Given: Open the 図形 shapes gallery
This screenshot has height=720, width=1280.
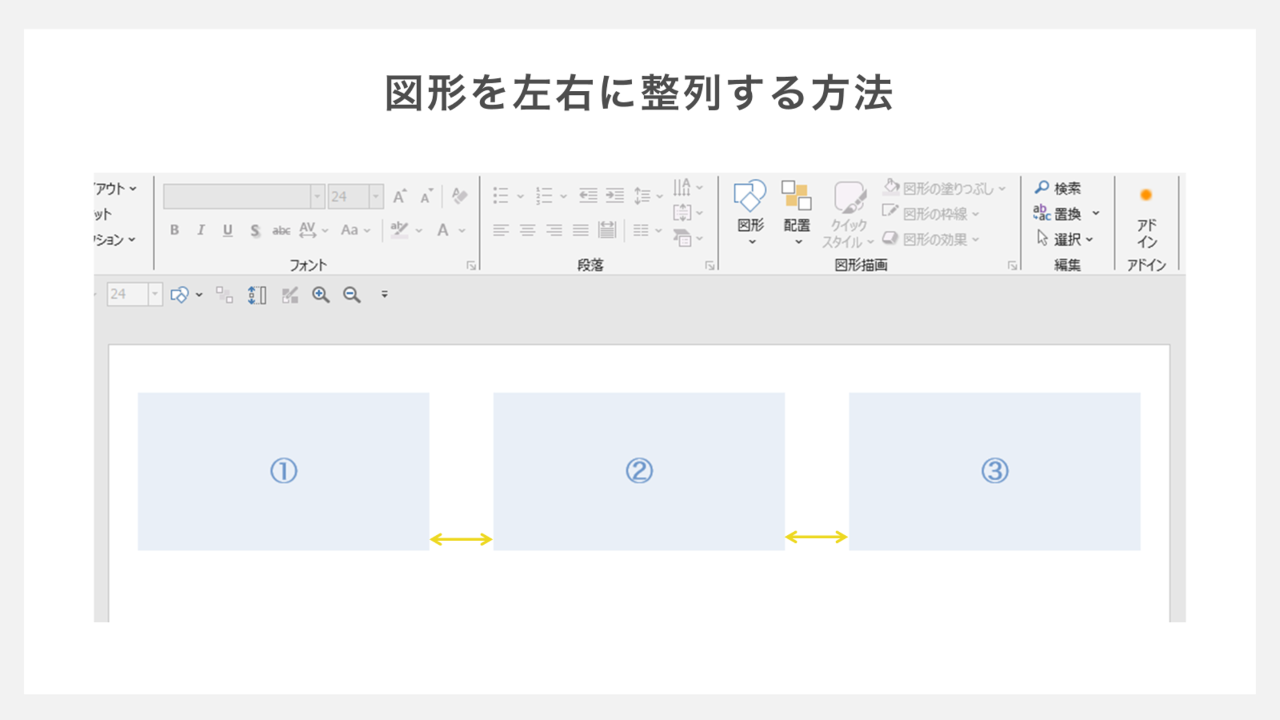Looking at the screenshot, I should click(x=750, y=212).
